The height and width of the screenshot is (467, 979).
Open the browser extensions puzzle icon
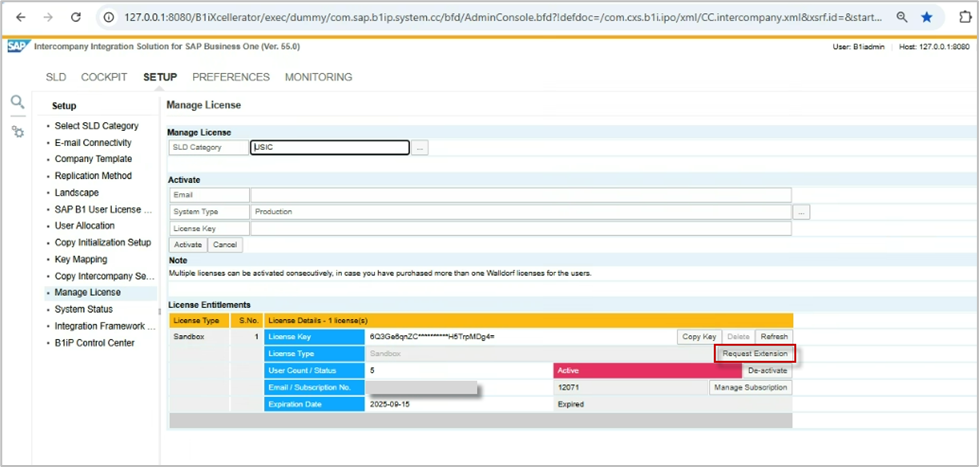964,17
